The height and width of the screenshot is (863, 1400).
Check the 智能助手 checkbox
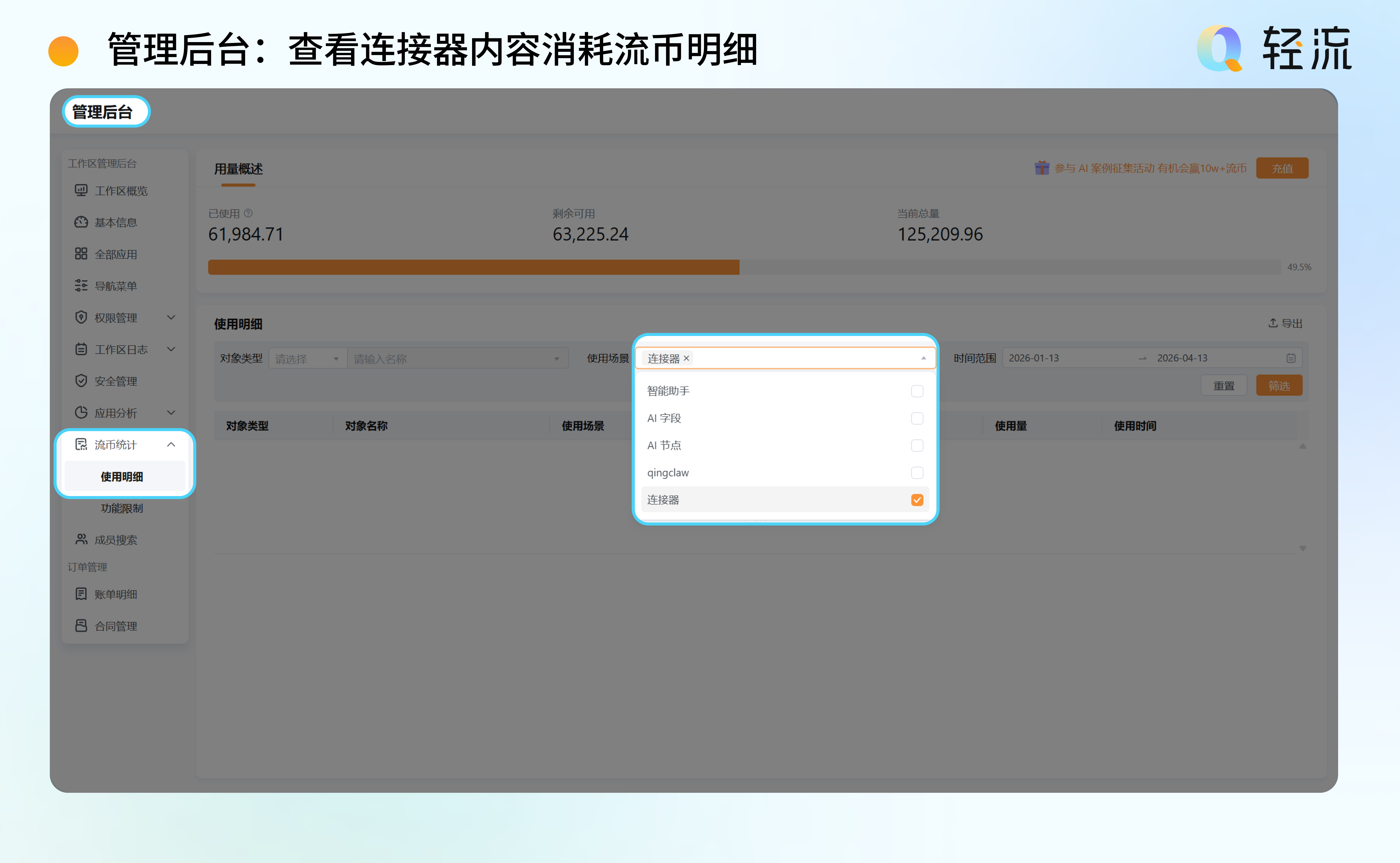(917, 391)
